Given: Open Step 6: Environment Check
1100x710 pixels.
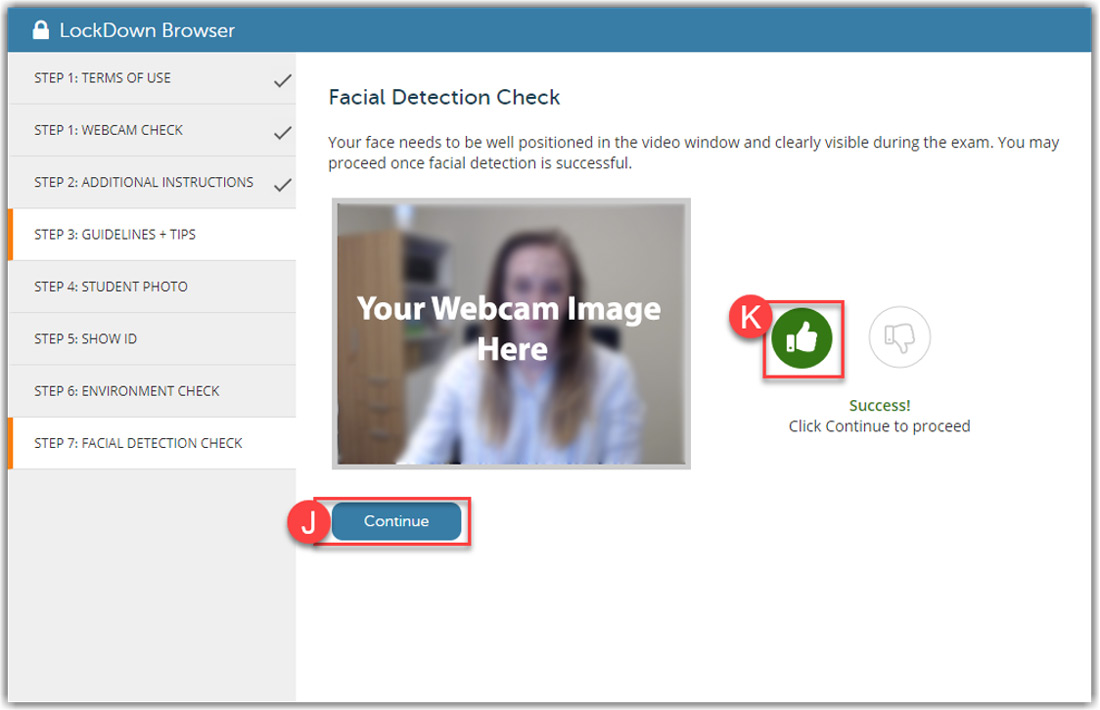Looking at the screenshot, I should (x=127, y=390).
